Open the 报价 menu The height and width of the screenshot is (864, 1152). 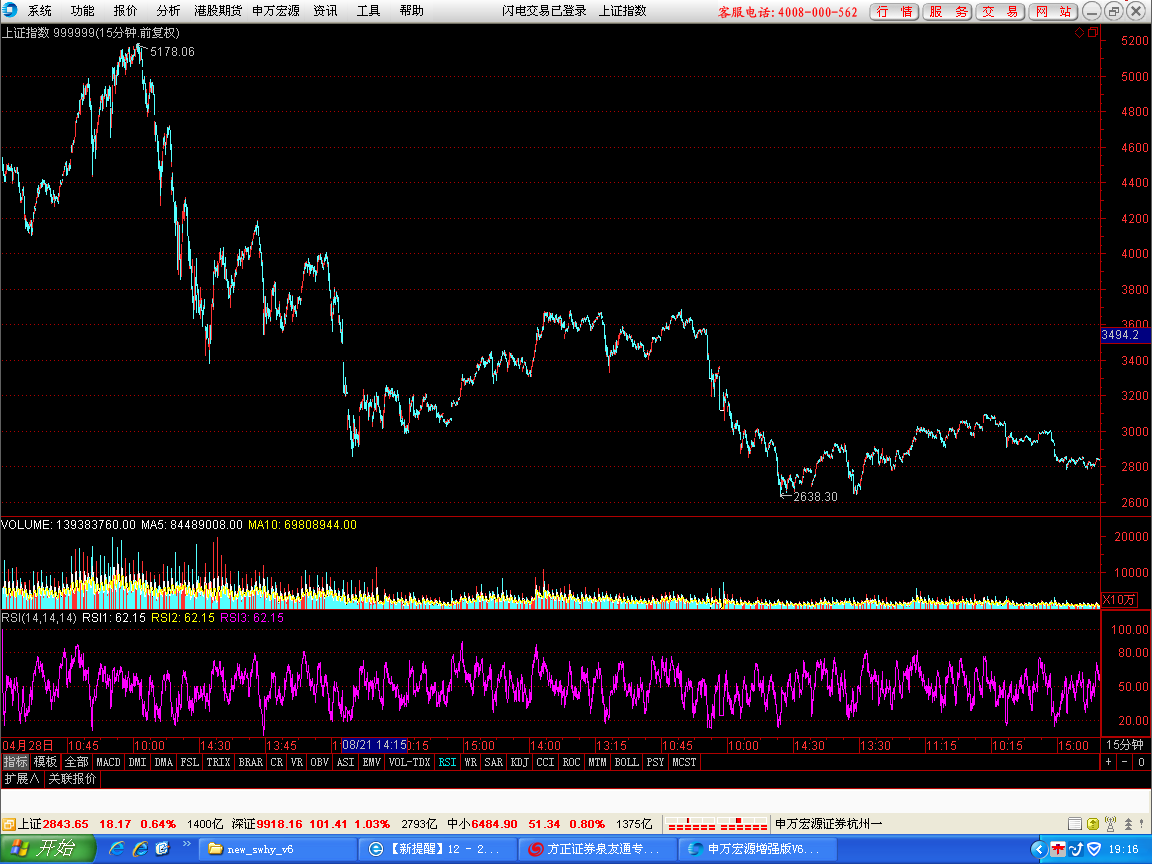coord(125,11)
